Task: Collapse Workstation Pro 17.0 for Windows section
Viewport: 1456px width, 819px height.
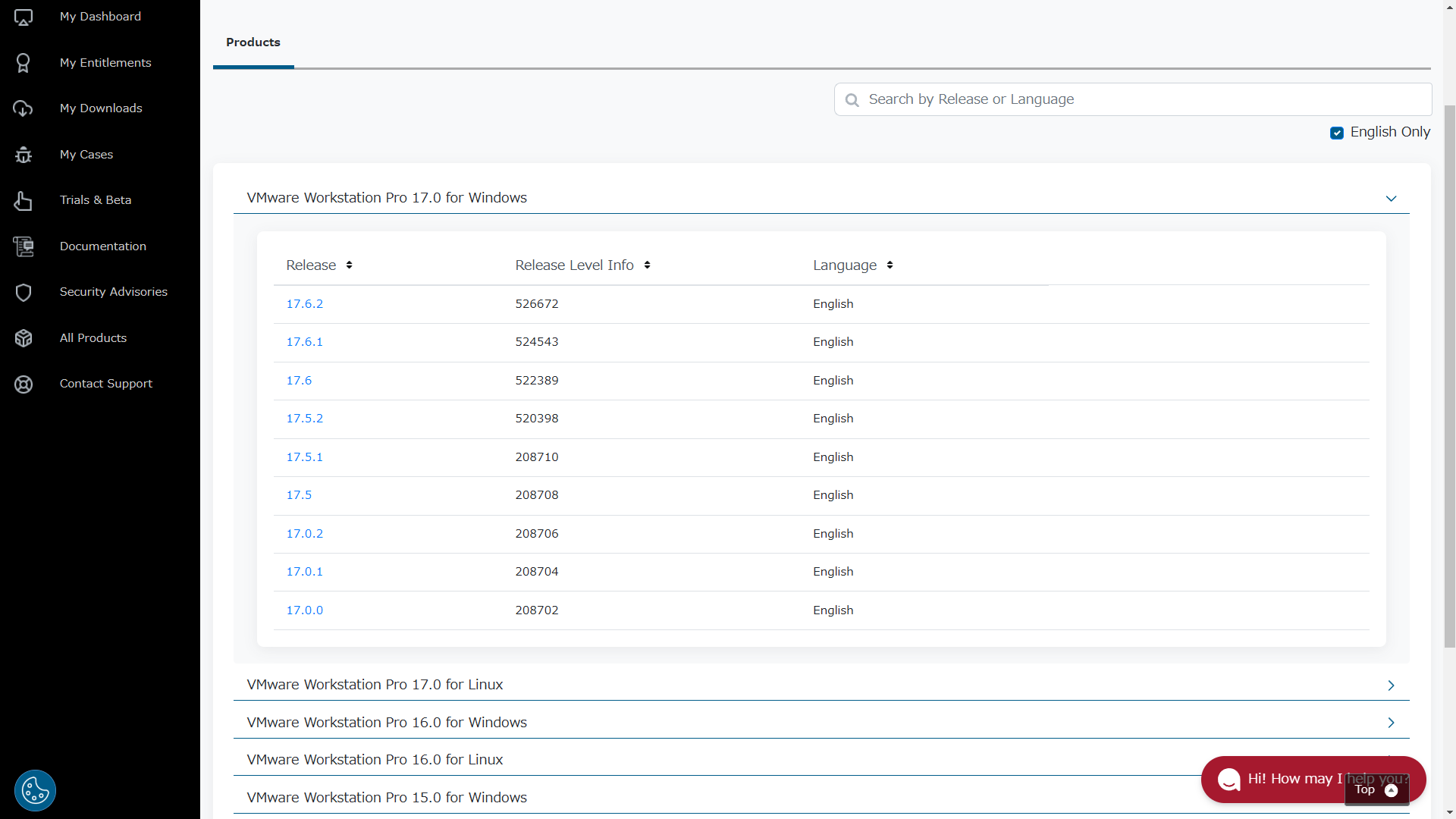Action: [1391, 199]
